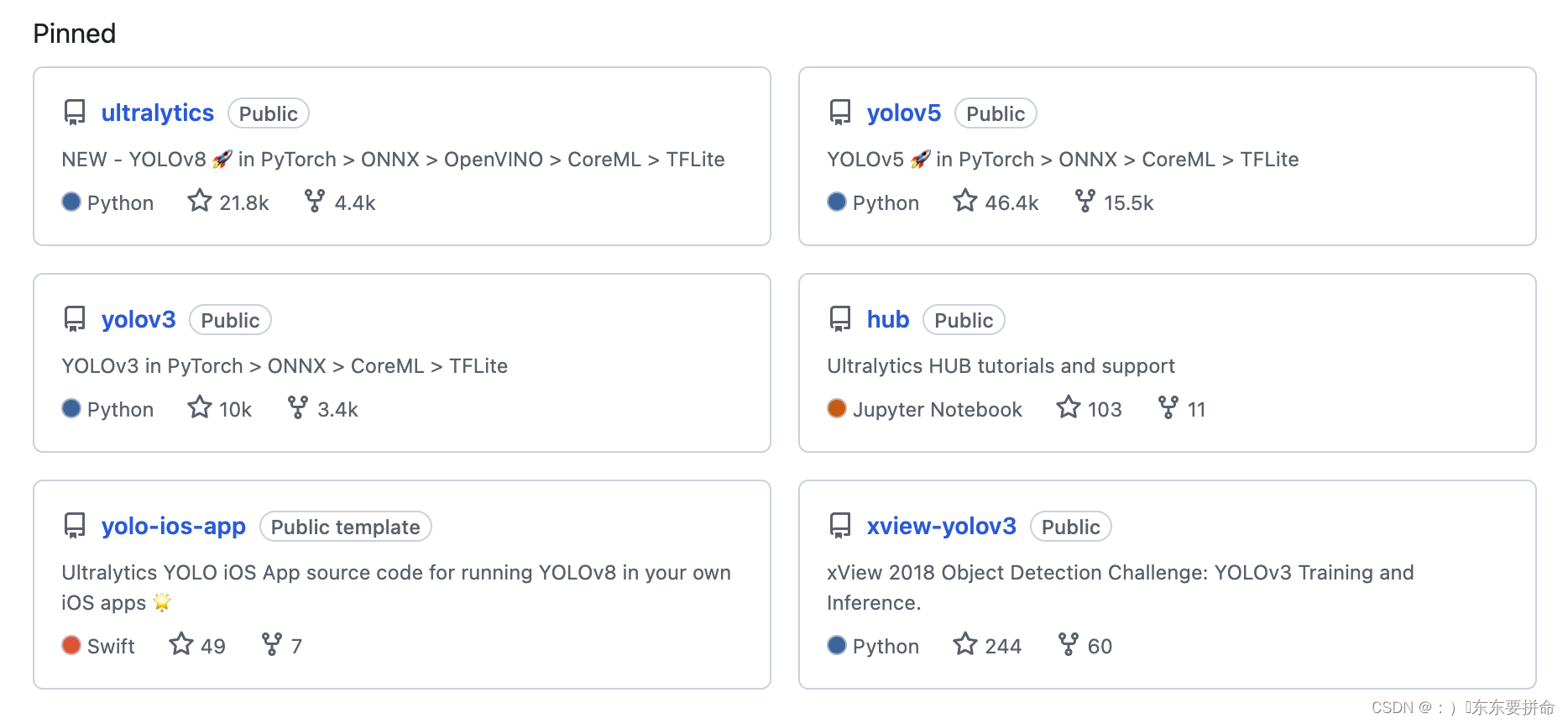The image size is (1568, 724).
Task: Open the yolo-ios-app repository link
Action: (x=174, y=526)
